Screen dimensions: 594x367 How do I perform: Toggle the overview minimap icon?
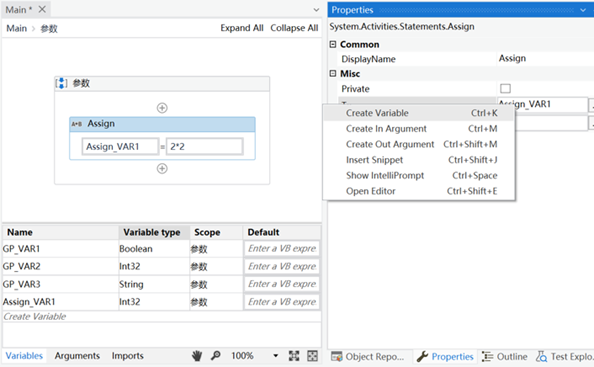click(x=313, y=356)
